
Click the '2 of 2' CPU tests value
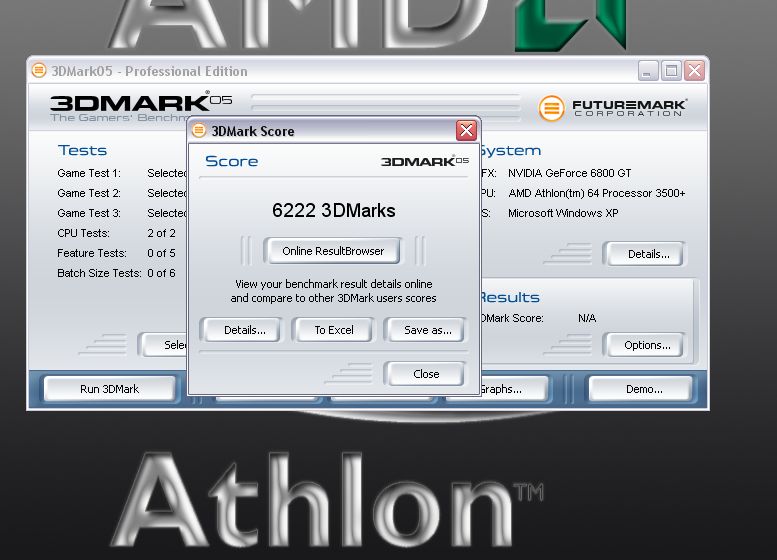coord(161,233)
